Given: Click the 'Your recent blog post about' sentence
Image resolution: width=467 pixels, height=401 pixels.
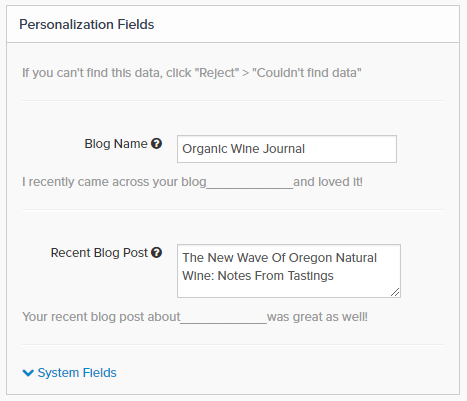Looking at the screenshot, I should [x=101, y=317].
